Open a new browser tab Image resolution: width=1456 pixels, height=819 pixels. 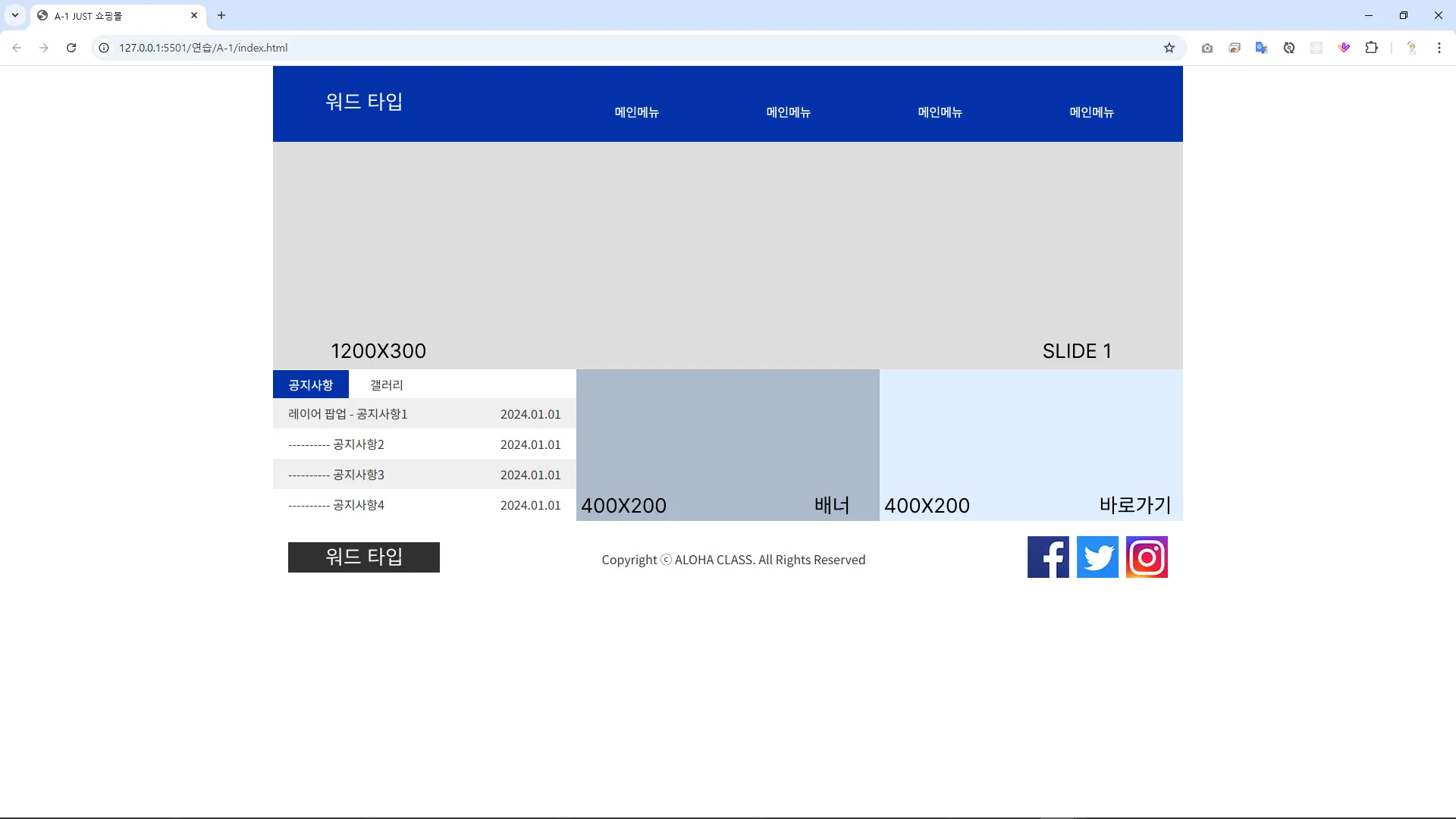tap(221, 15)
